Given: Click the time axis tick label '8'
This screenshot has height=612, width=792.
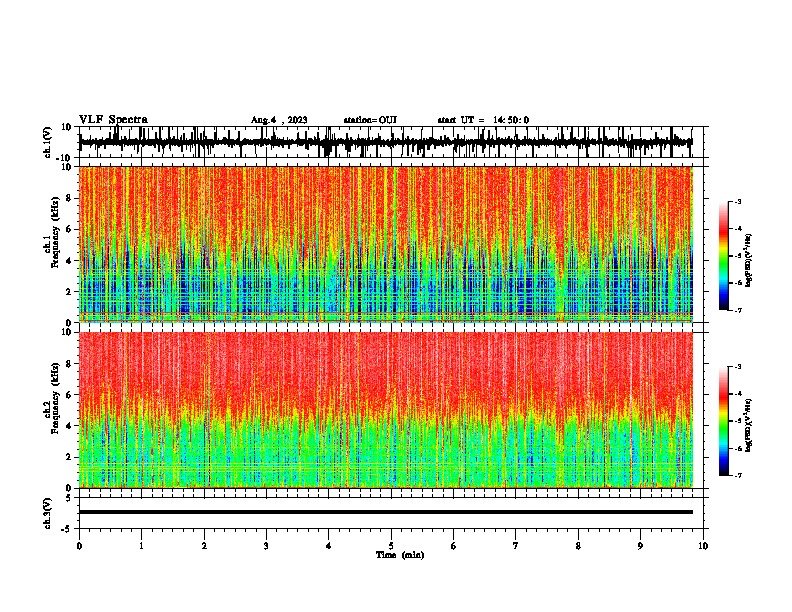Looking at the screenshot, I should point(578,546).
